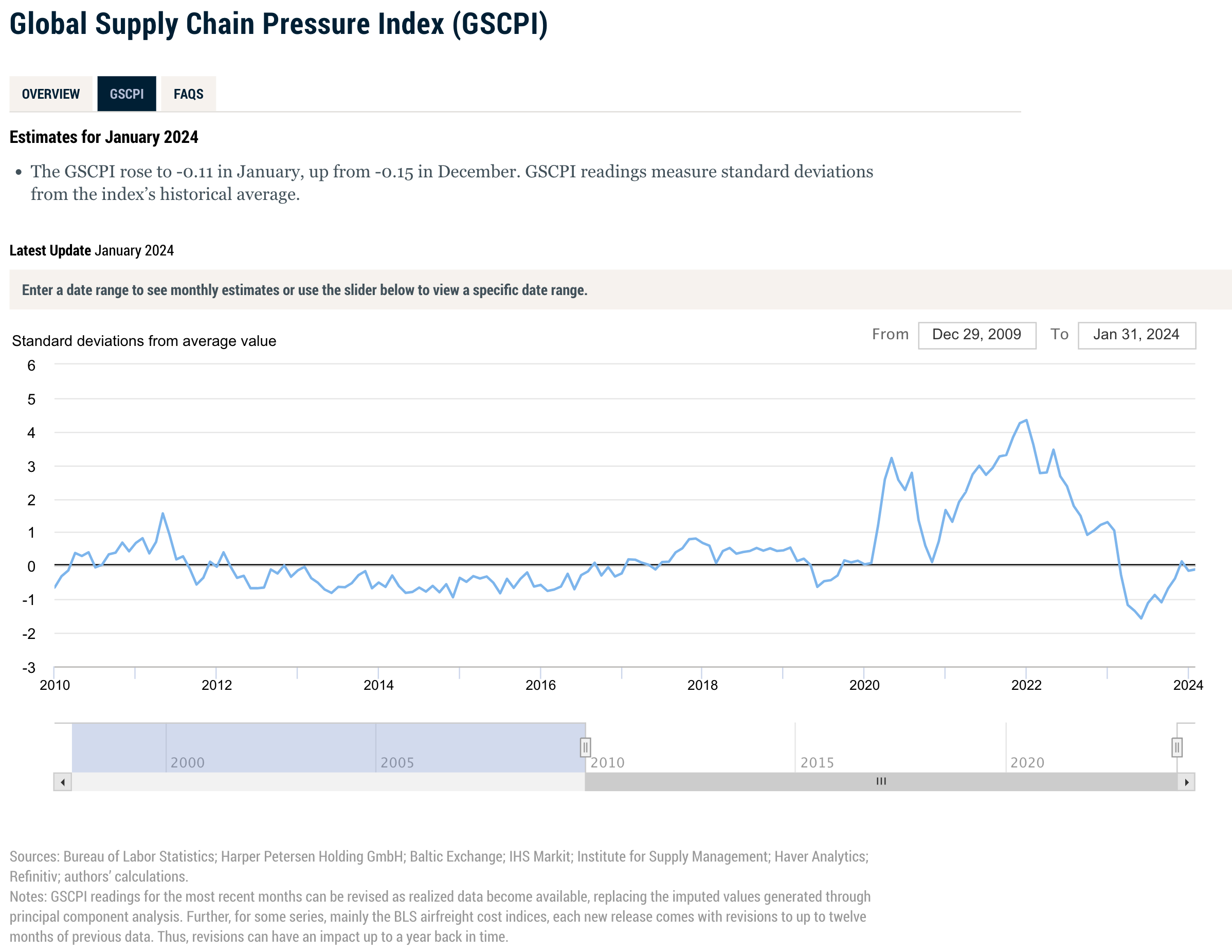Open the OVERVIEW tab
The image size is (1232, 952).
point(51,94)
